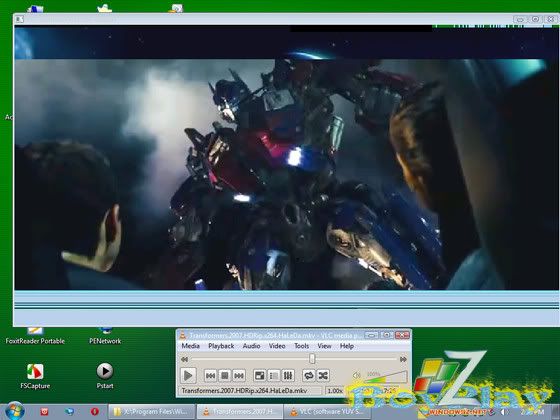Click the Transformers.2007 filename in status bar
This screenshot has height=420, width=560.
click(x=244, y=391)
